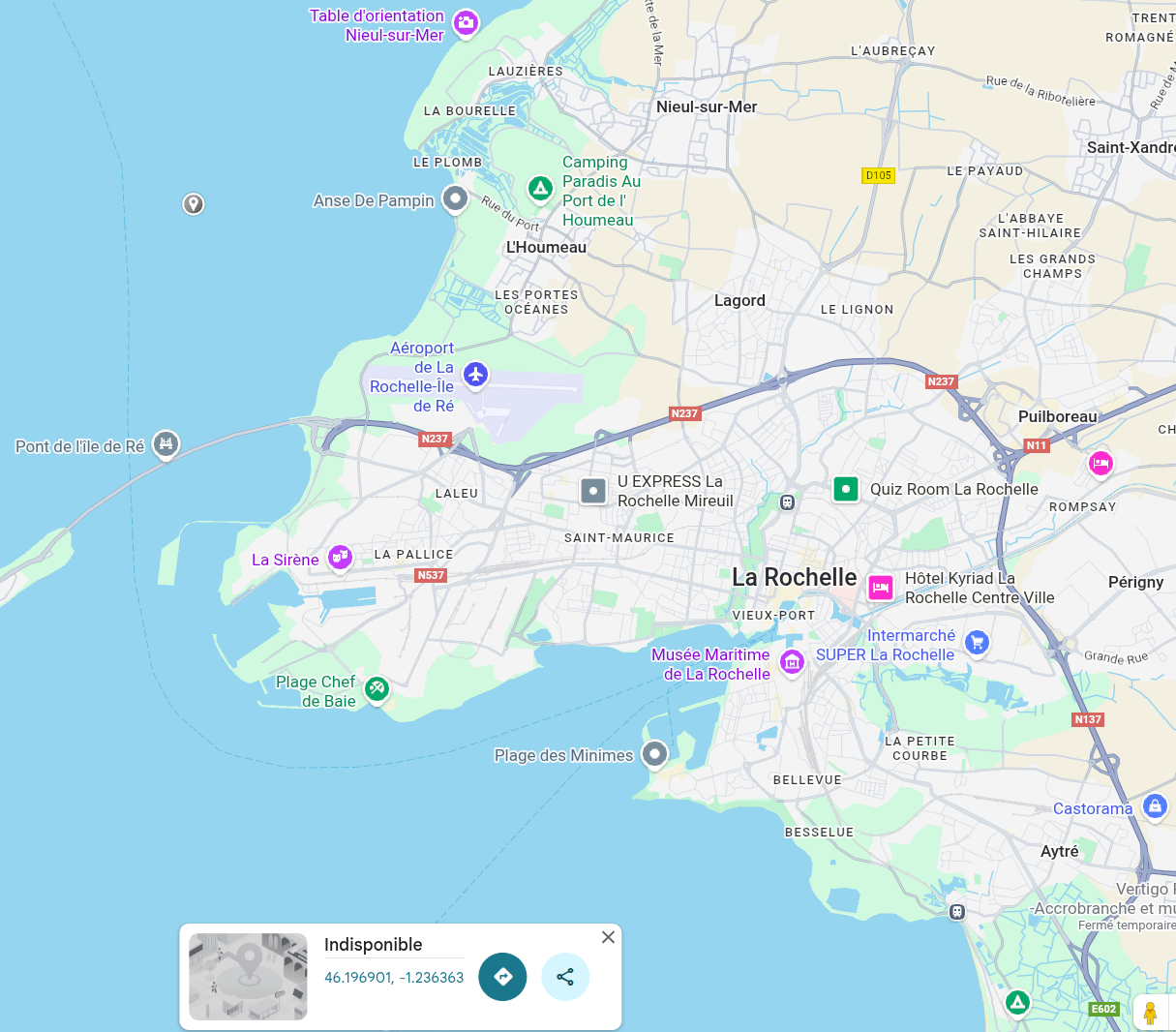Image resolution: width=1176 pixels, height=1032 pixels.
Task: Open the location thumbnail image
Action: coord(248,977)
